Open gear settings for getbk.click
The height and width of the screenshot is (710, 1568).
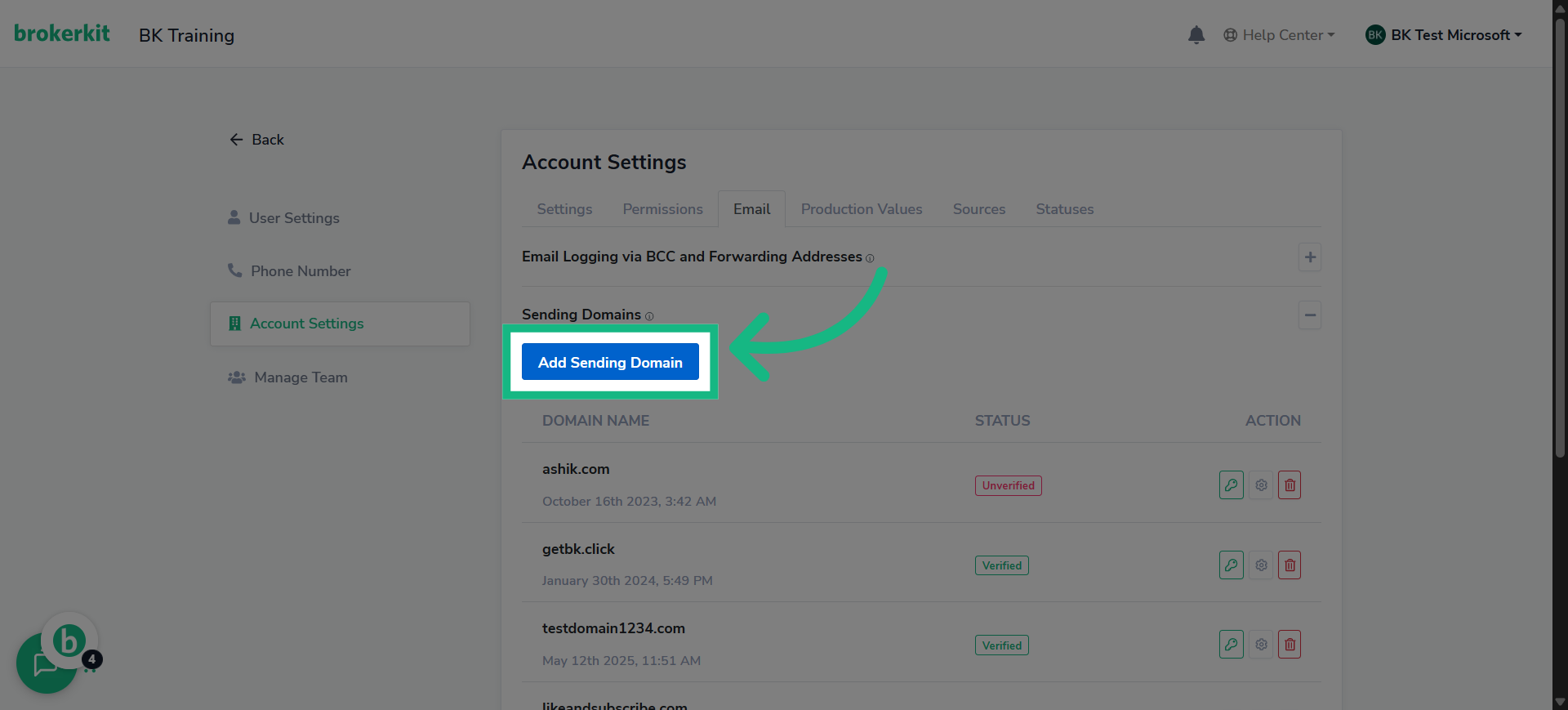pyautogui.click(x=1261, y=565)
